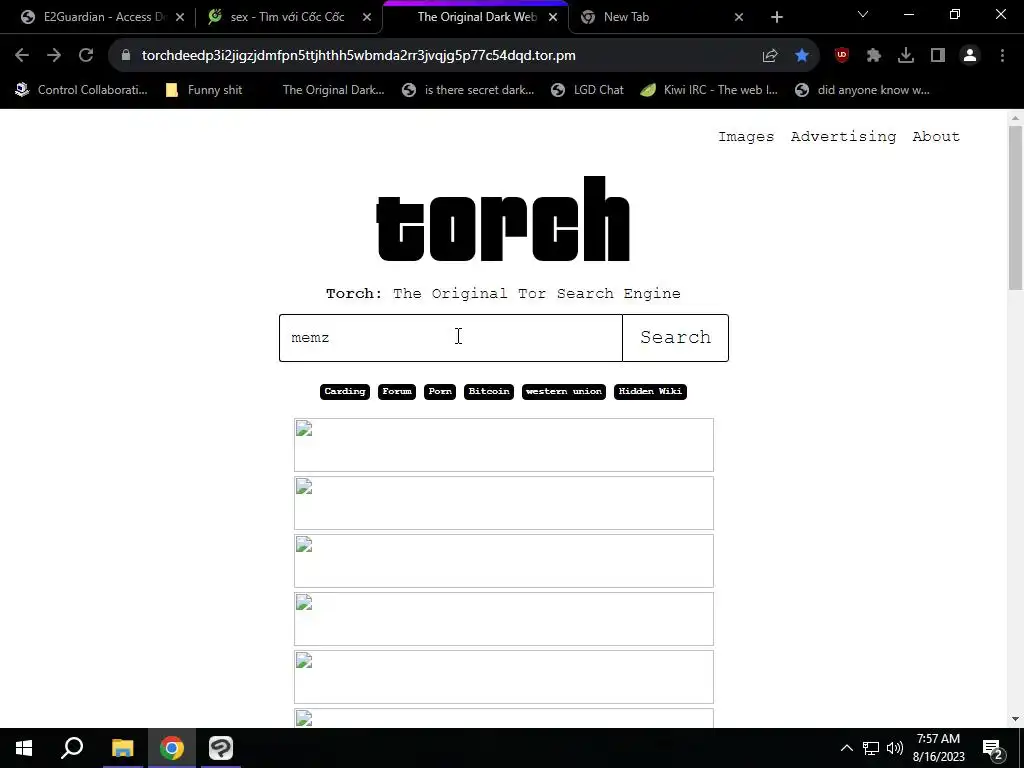
Task: Open the volume control icon
Action: [x=895, y=748]
